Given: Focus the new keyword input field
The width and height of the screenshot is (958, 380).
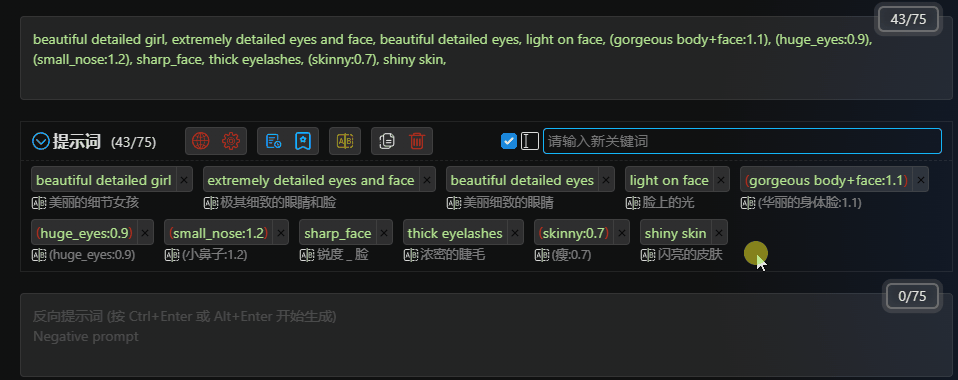Looking at the screenshot, I should 742,141.
